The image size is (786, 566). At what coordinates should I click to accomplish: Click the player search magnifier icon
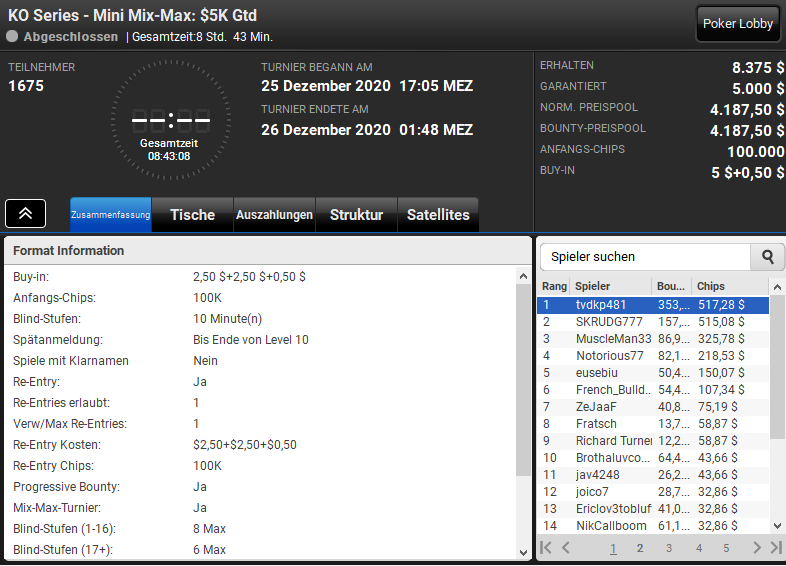point(767,257)
